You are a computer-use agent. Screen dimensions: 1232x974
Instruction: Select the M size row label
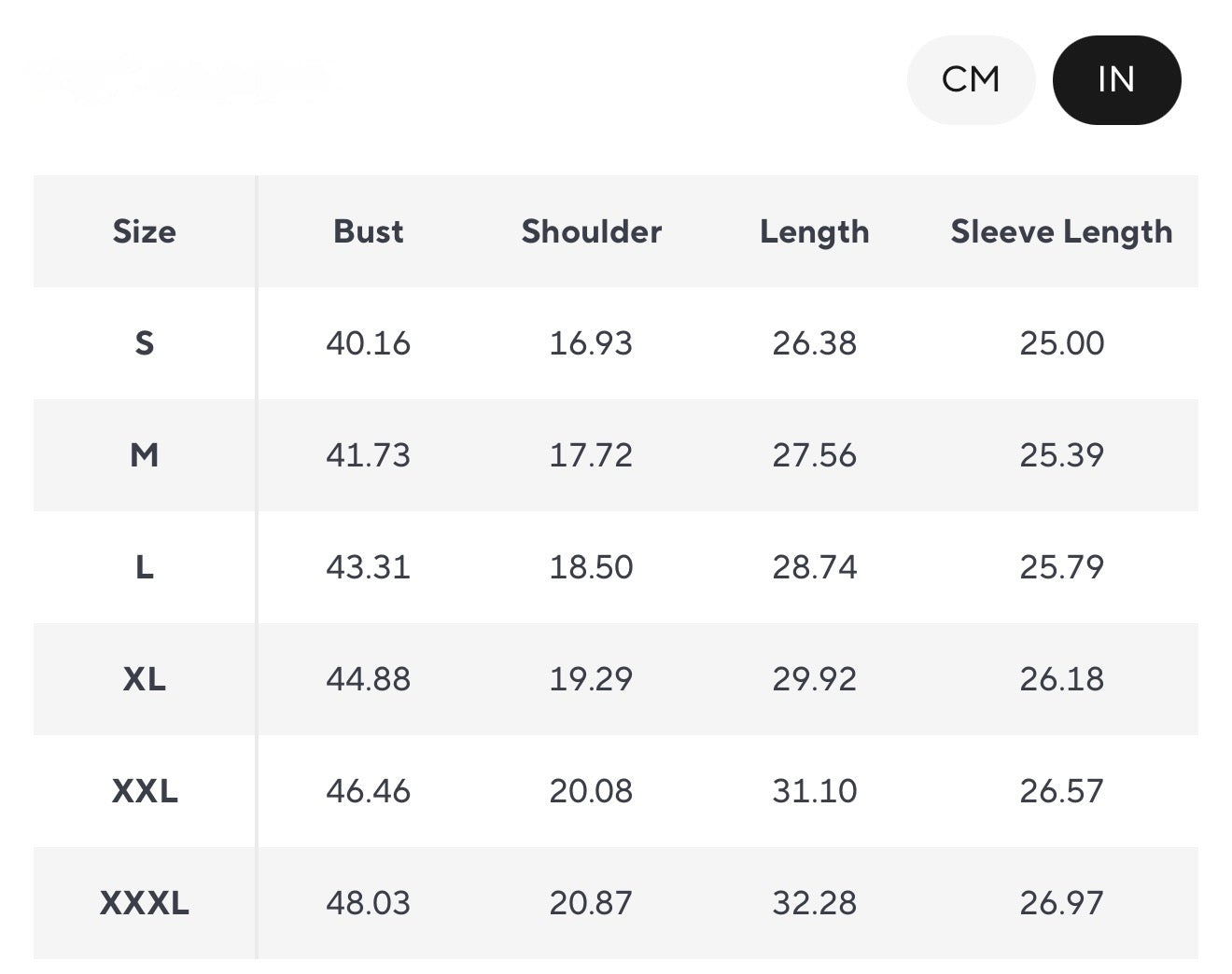pyautogui.click(x=145, y=455)
